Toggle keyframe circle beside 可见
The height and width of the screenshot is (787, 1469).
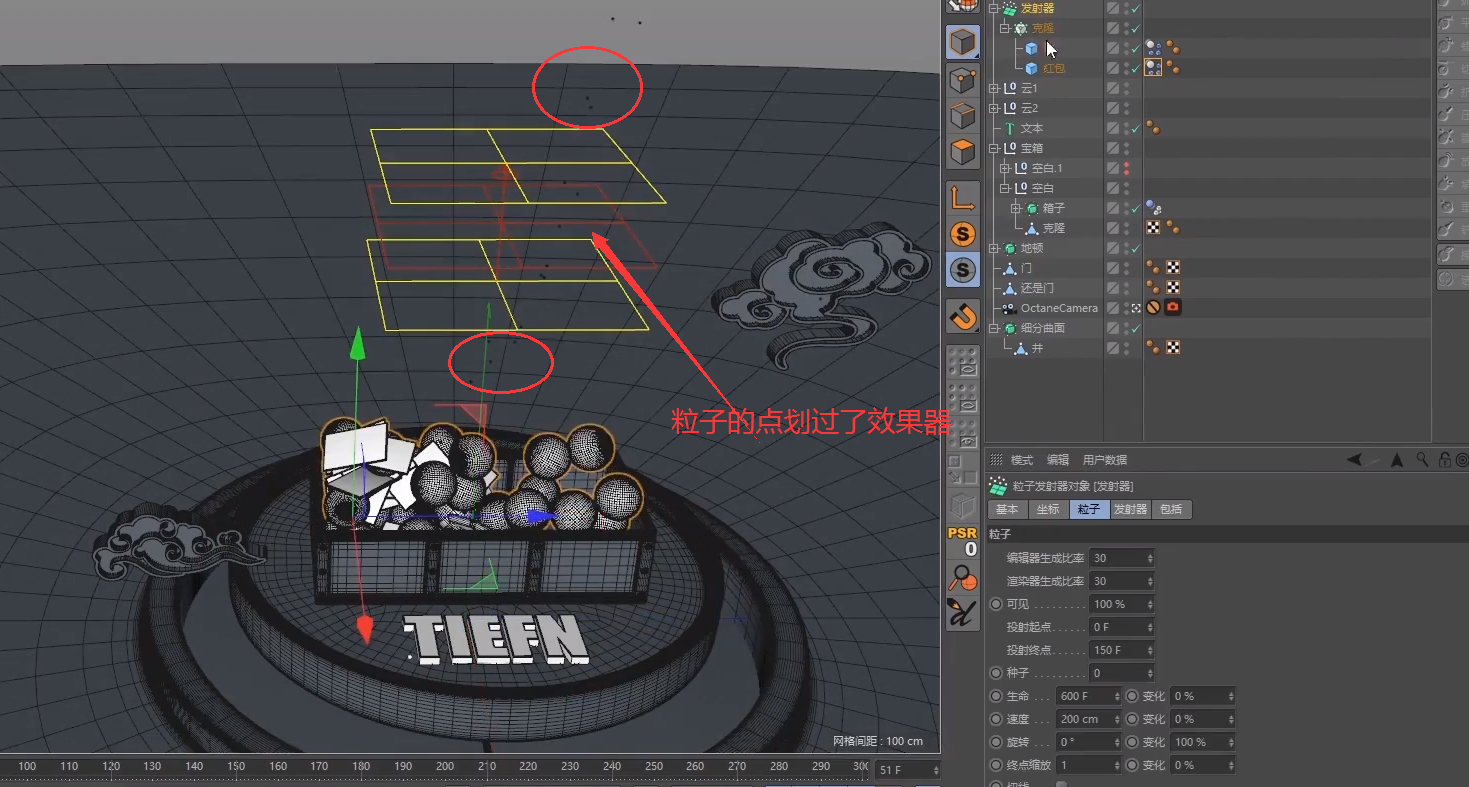coord(996,604)
